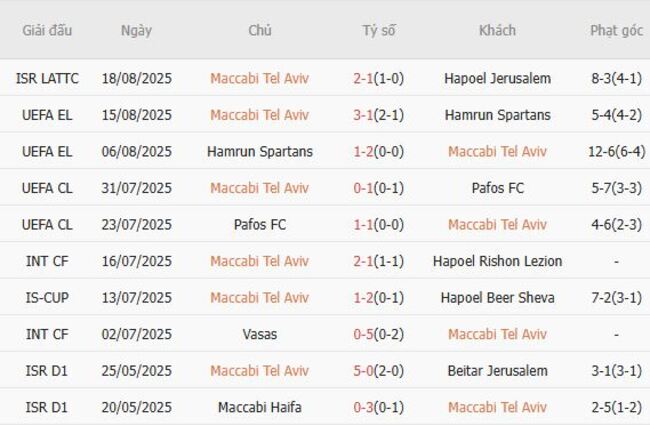Image resolution: width=650 pixels, height=426 pixels.
Task: Click the 2-1 score versus Hapoel Jerusalem
Action: tap(378, 78)
